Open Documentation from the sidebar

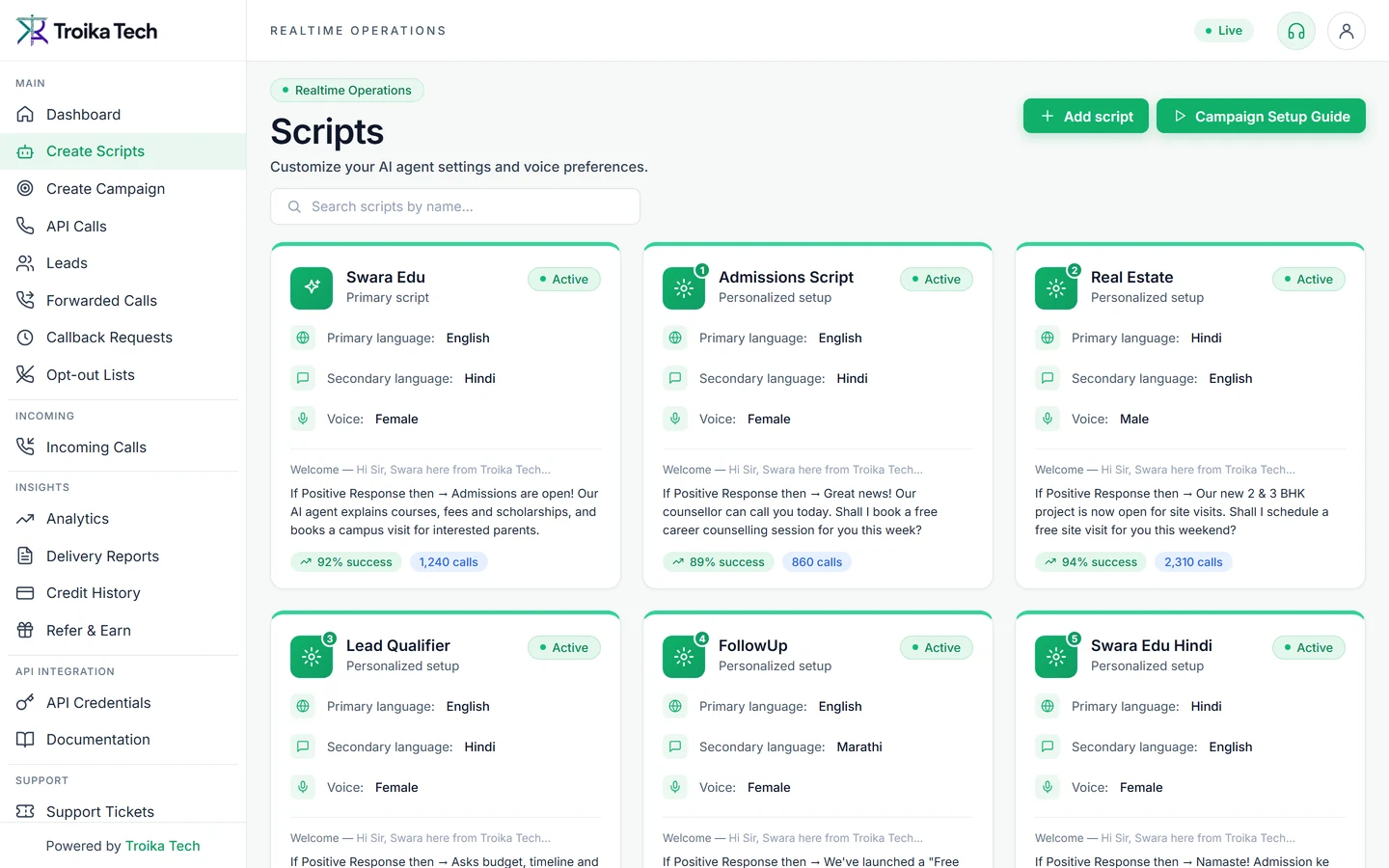123,740
